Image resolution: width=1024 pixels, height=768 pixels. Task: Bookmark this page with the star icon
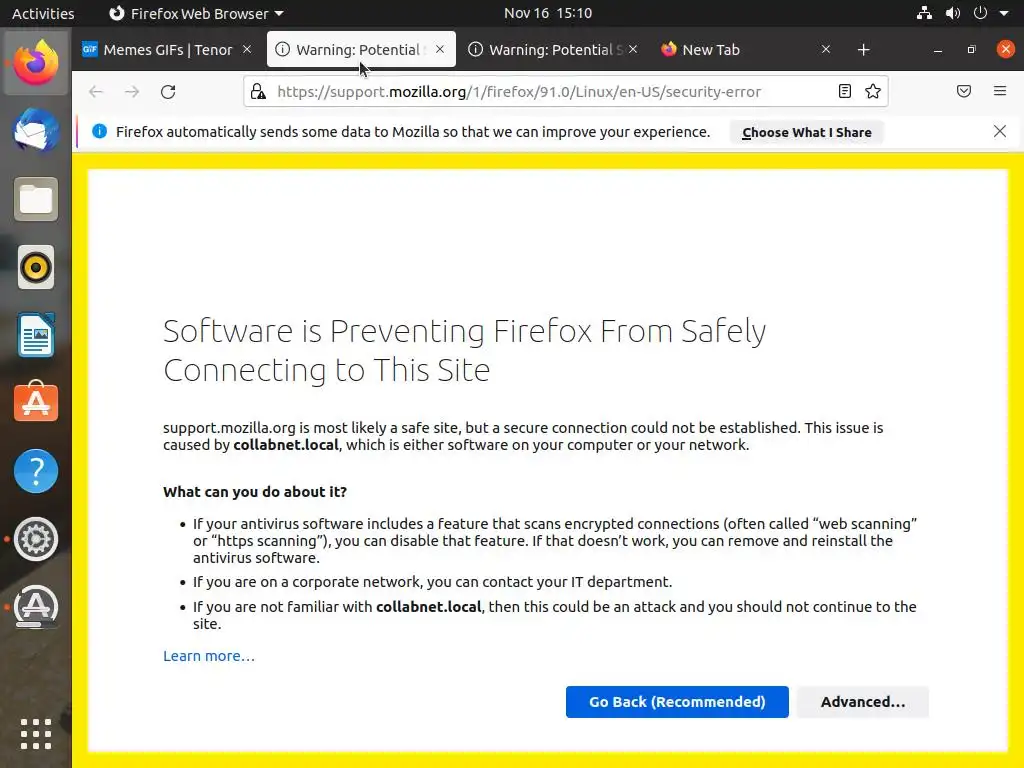click(x=873, y=92)
